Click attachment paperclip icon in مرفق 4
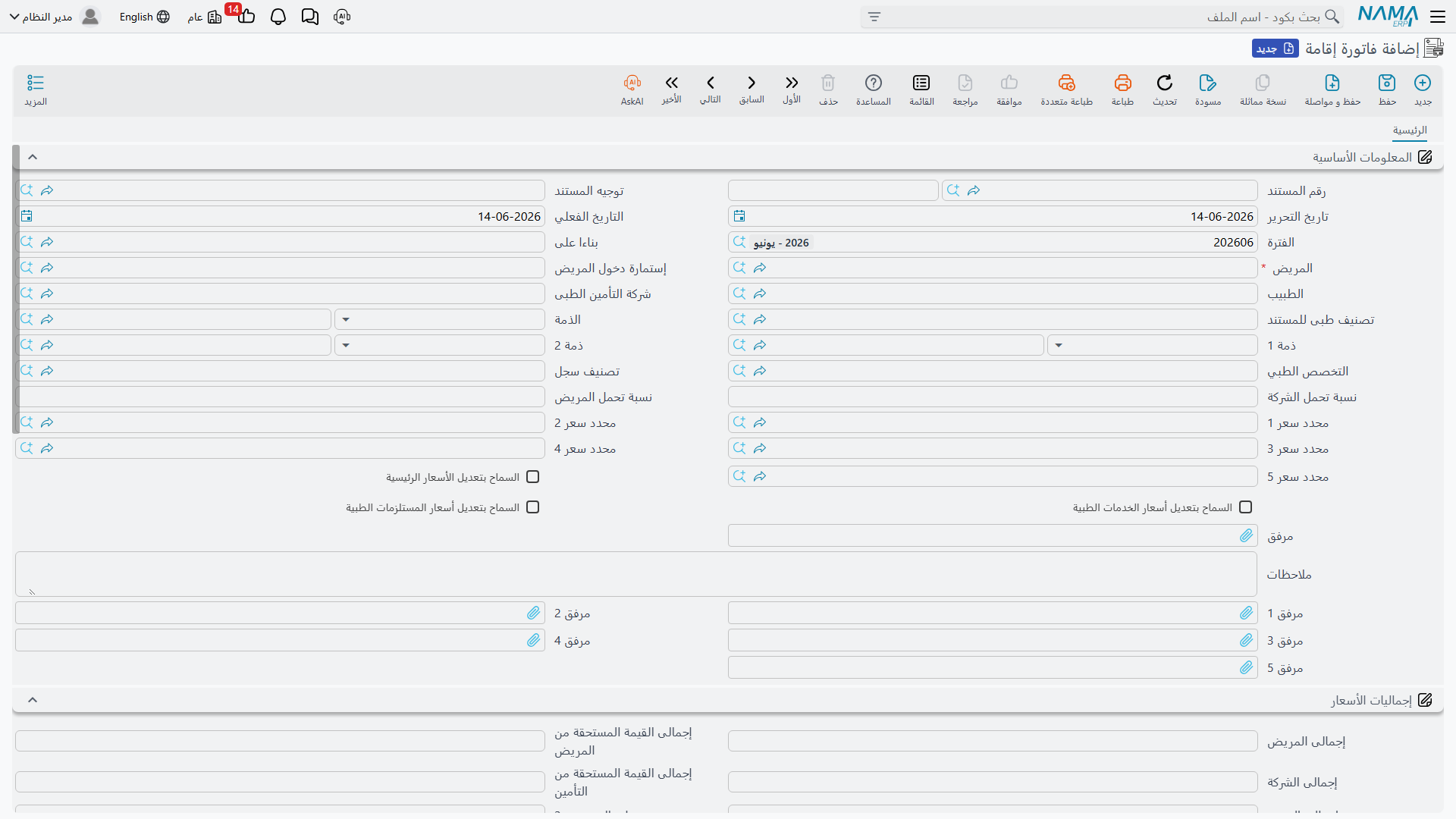 (x=534, y=640)
